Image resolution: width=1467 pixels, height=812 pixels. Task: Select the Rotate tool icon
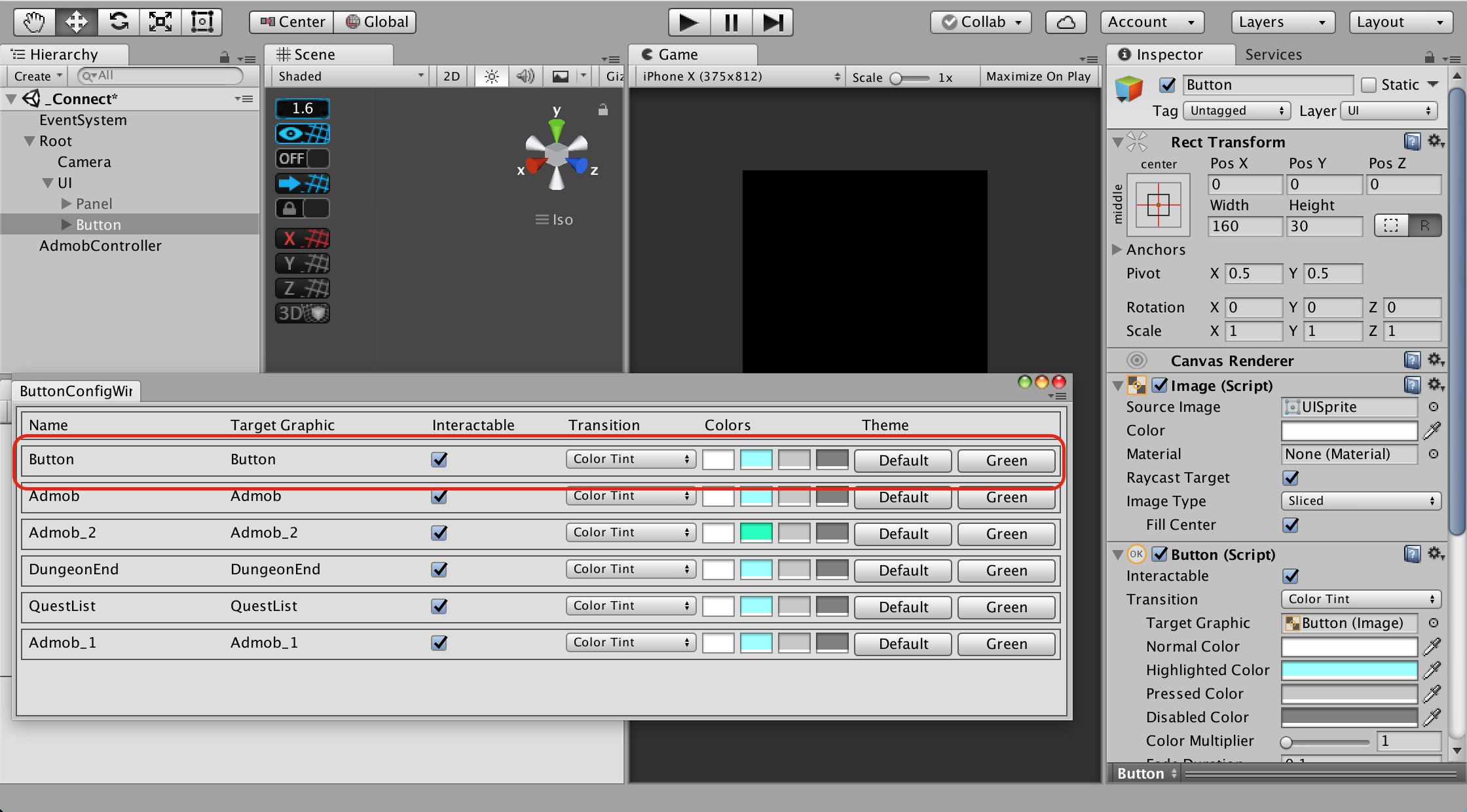(x=119, y=22)
